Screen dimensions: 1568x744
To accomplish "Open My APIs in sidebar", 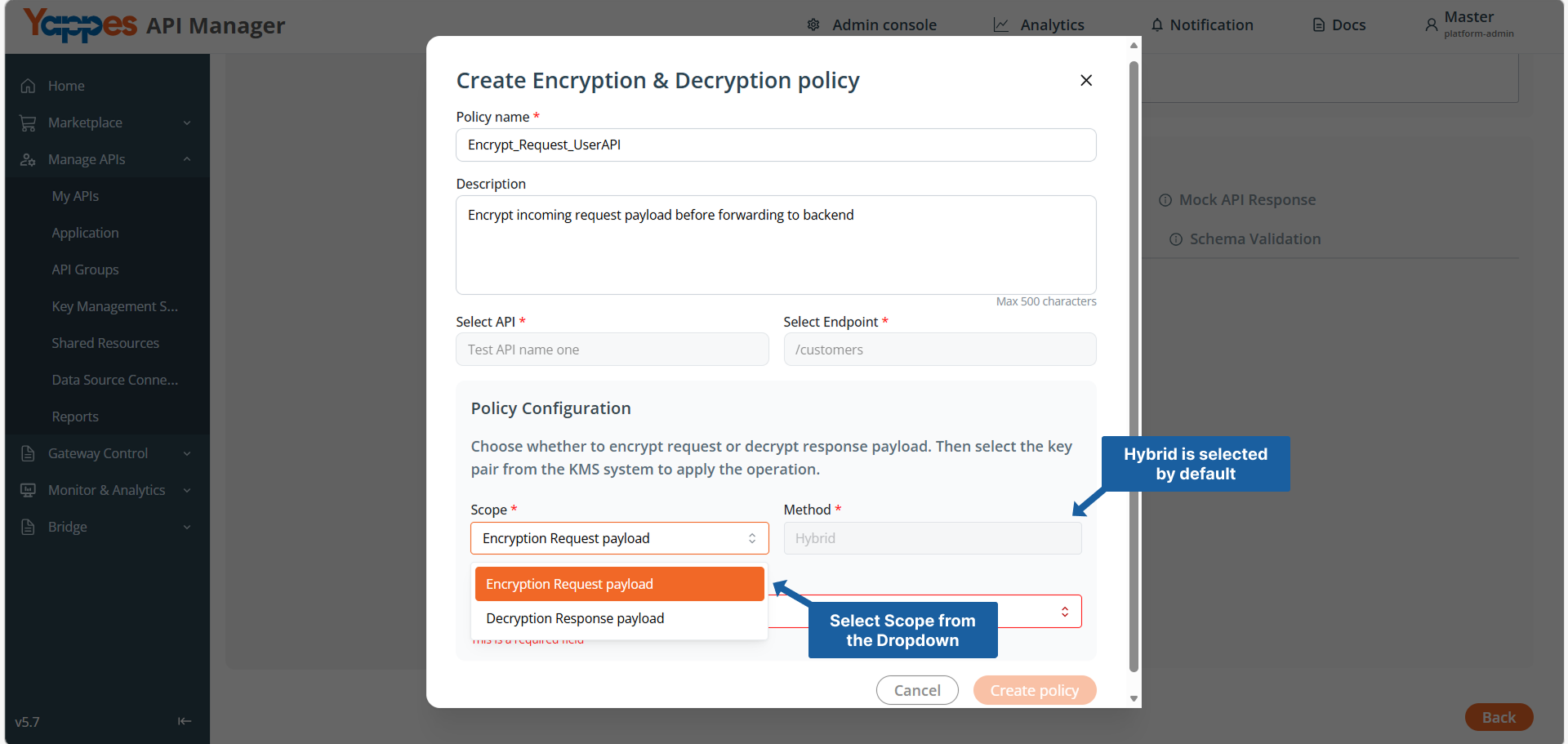I will [75, 196].
